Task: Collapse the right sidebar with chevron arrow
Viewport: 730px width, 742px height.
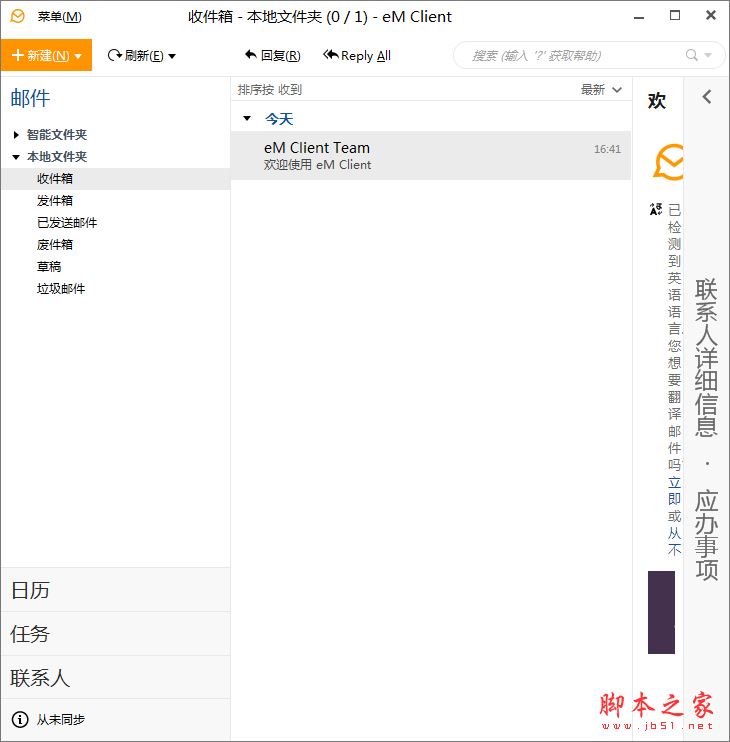Action: pyautogui.click(x=706, y=97)
